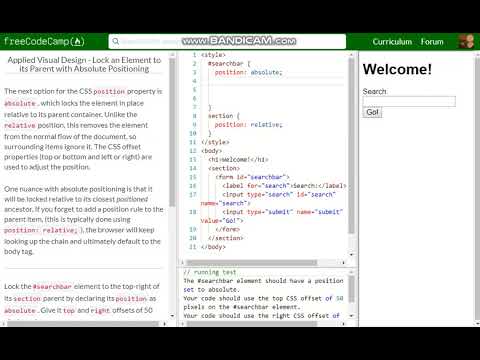The width and height of the screenshot is (480, 360).
Task: Click the magnifier icon in the search bar
Action: click(116, 41)
